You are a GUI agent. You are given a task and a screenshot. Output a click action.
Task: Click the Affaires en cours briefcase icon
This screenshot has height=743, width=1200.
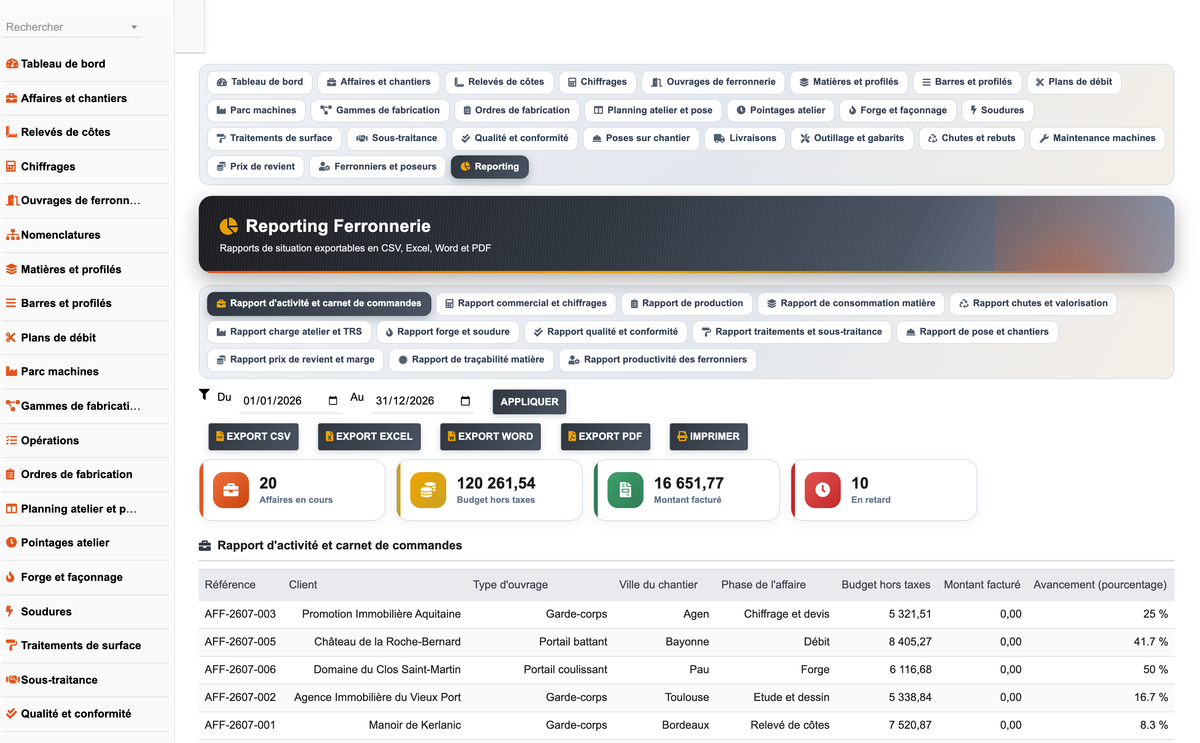[x=231, y=490]
